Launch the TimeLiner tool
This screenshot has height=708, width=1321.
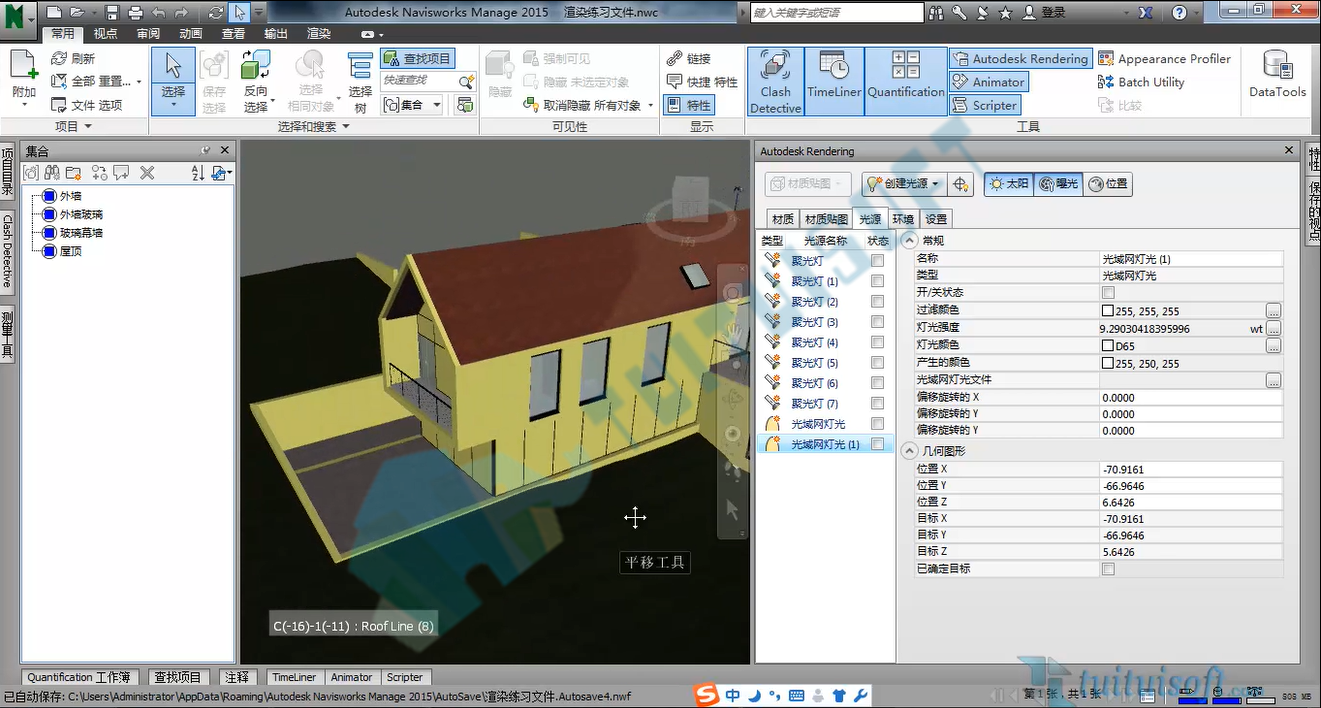[834, 82]
